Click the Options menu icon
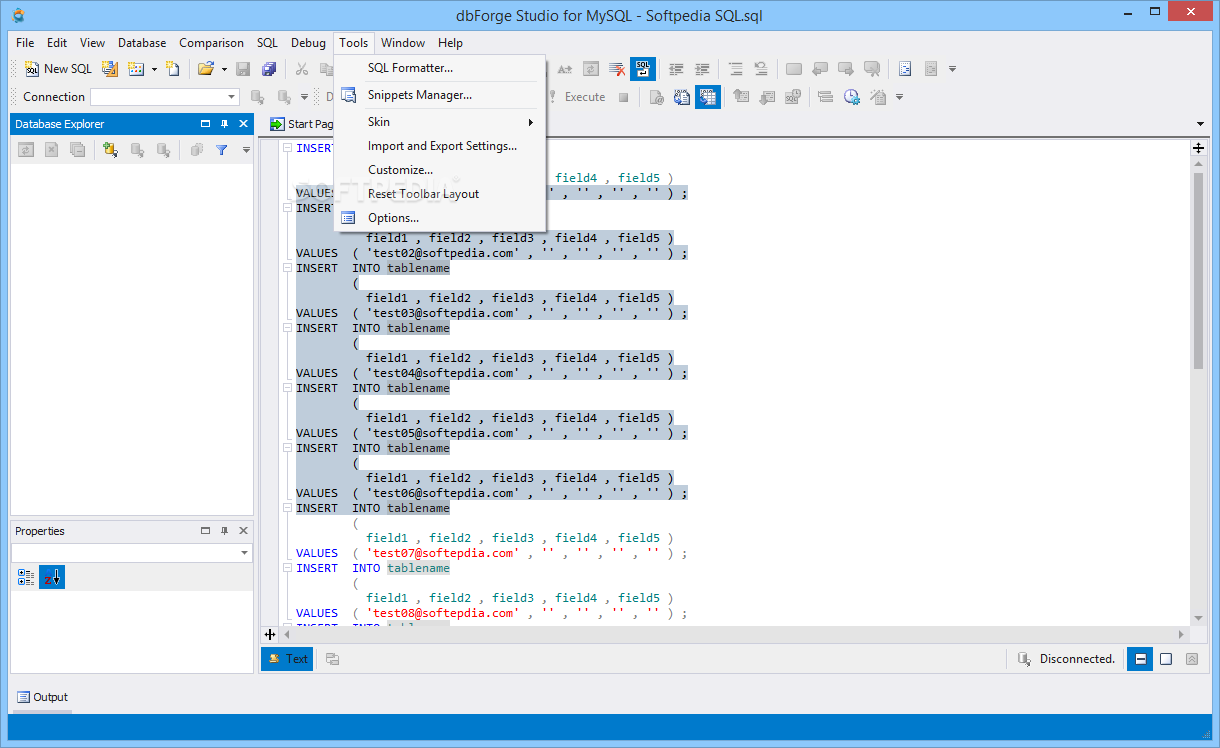1220x748 pixels. point(348,218)
